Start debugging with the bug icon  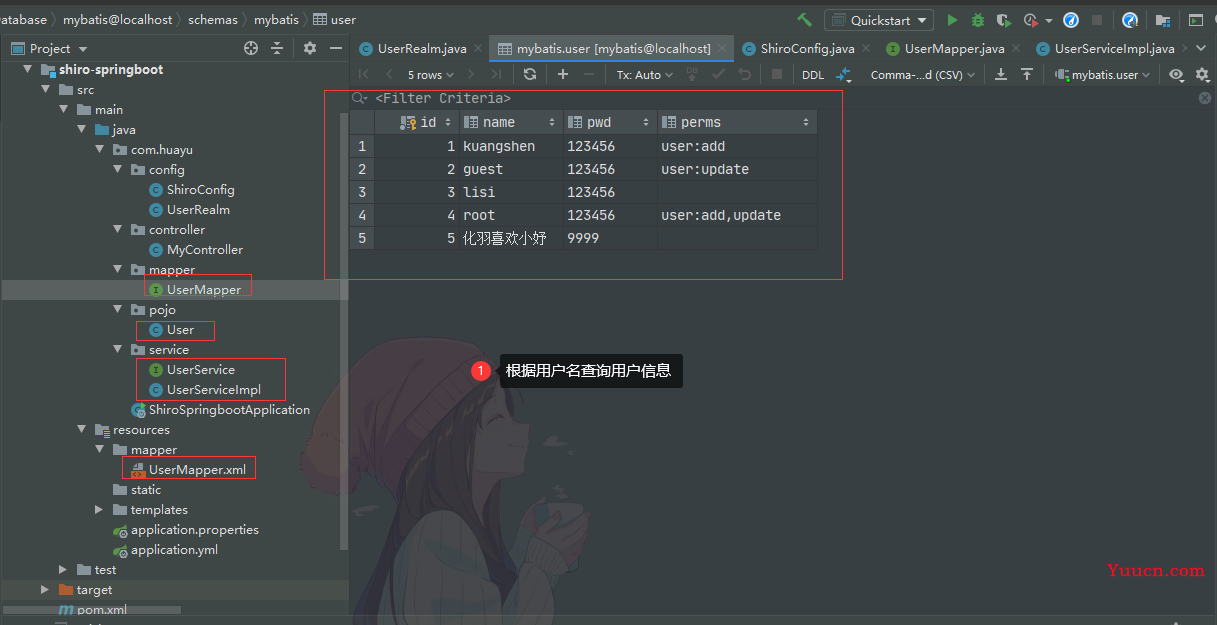(978, 20)
